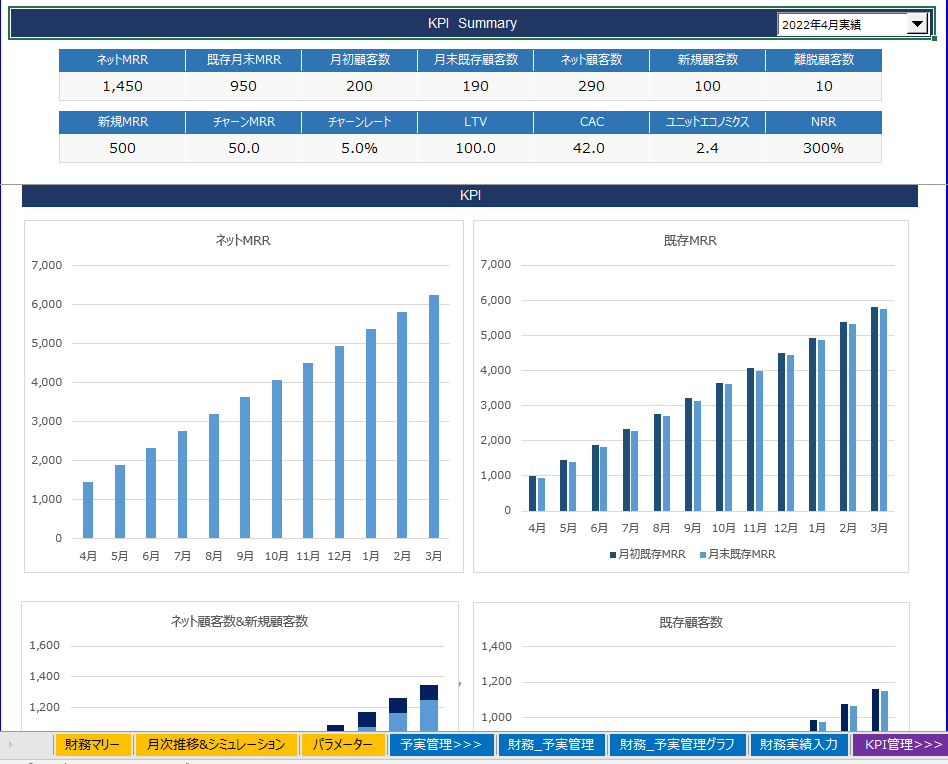Select the チャーンレート value 5.0%
The width and height of the screenshot is (948, 764).
coord(360,148)
